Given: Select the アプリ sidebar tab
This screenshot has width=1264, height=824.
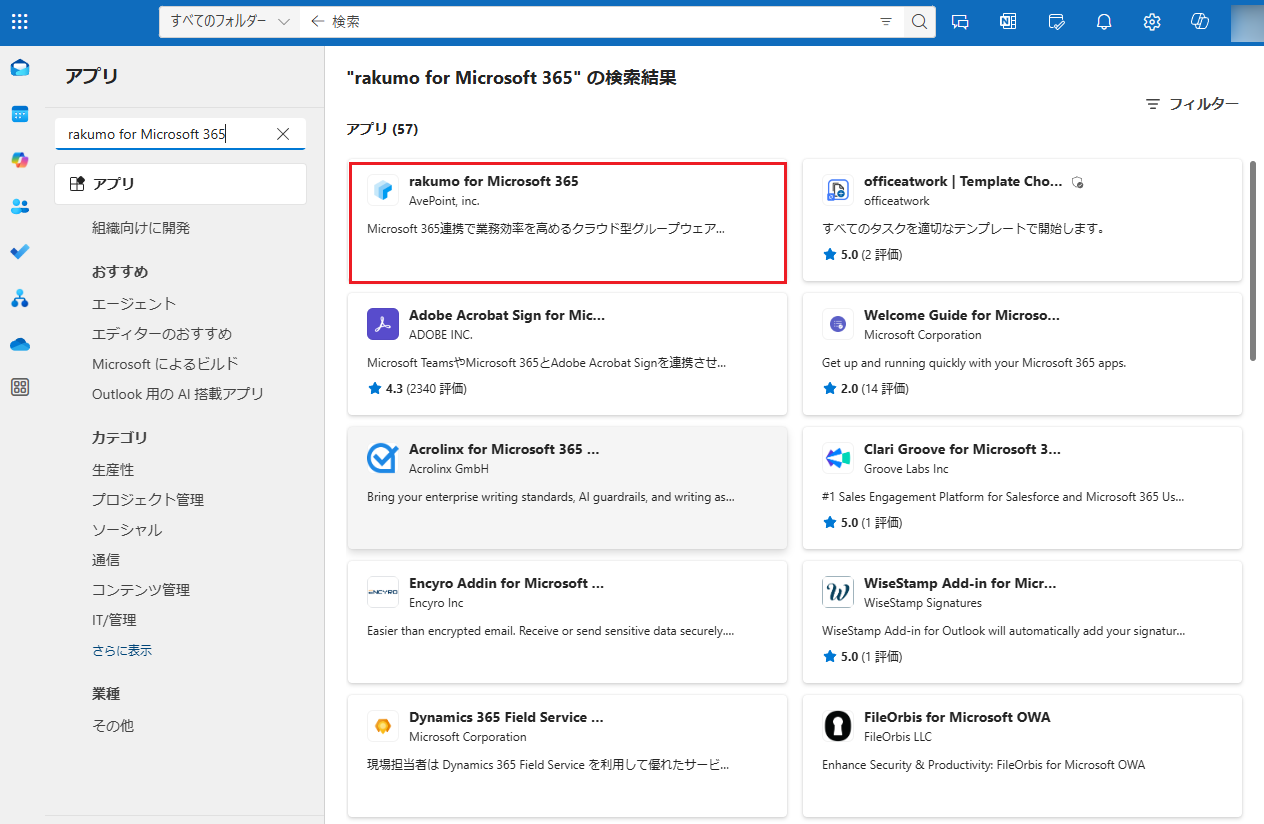Looking at the screenshot, I should 181,184.
